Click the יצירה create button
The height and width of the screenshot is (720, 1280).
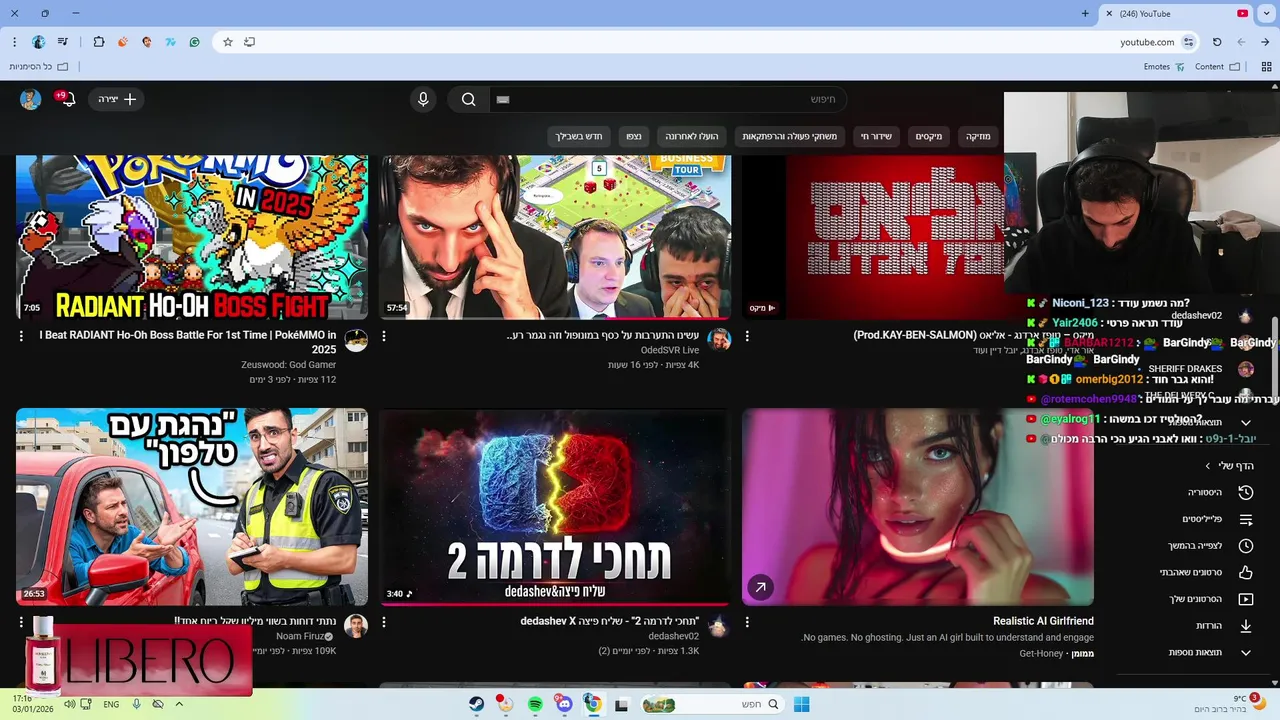117,99
